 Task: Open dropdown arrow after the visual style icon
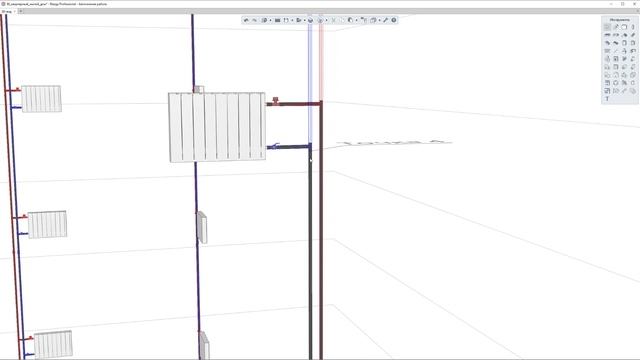pyautogui.click(x=271, y=20)
